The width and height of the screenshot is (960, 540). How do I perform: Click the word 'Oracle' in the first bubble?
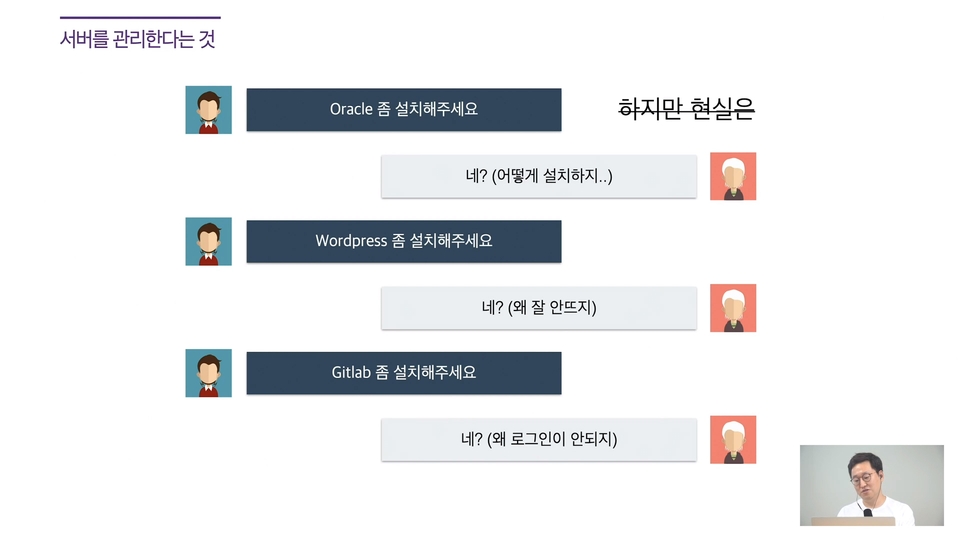(x=351, y=109)
